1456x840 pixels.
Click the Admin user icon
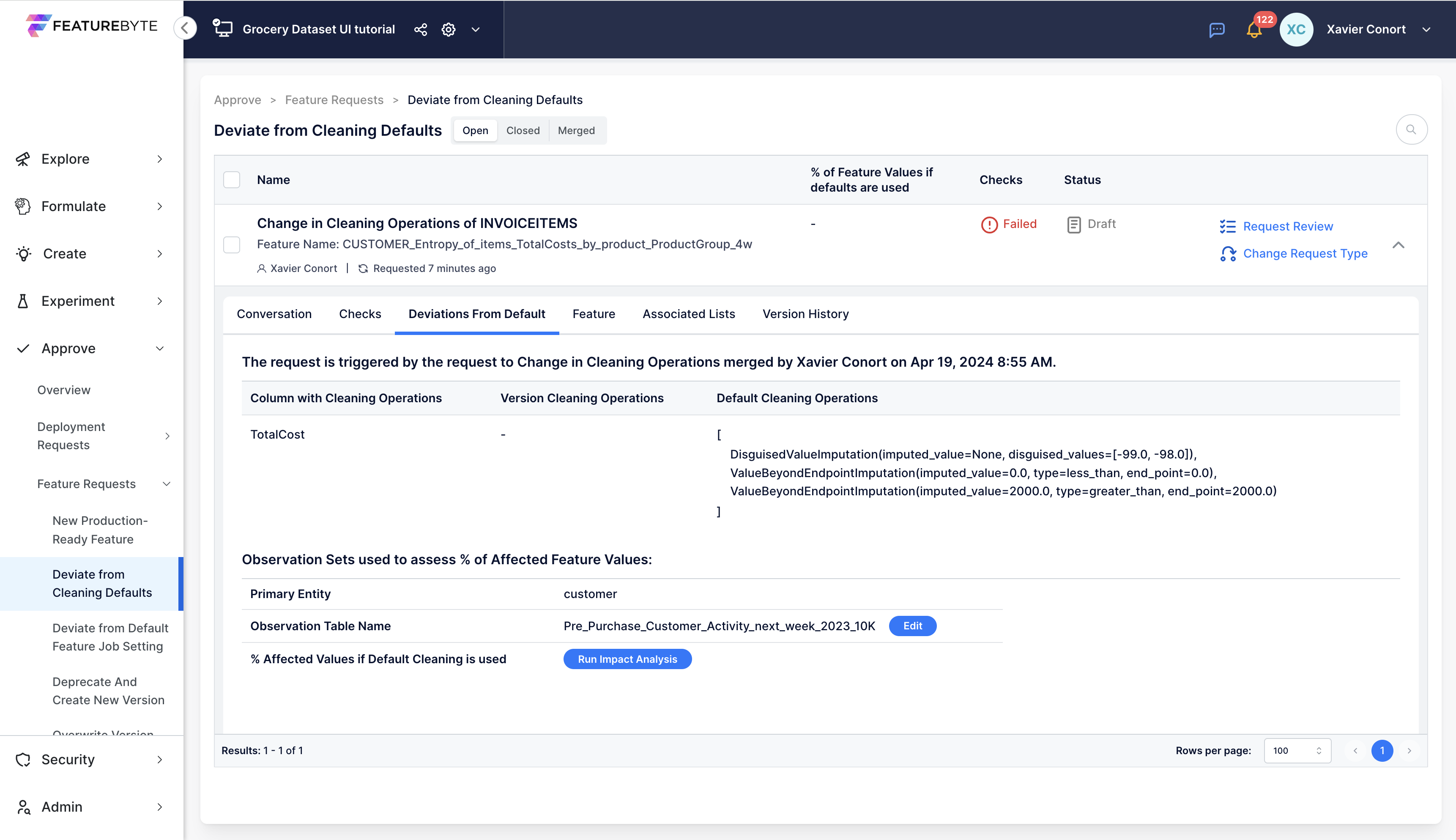23,807
